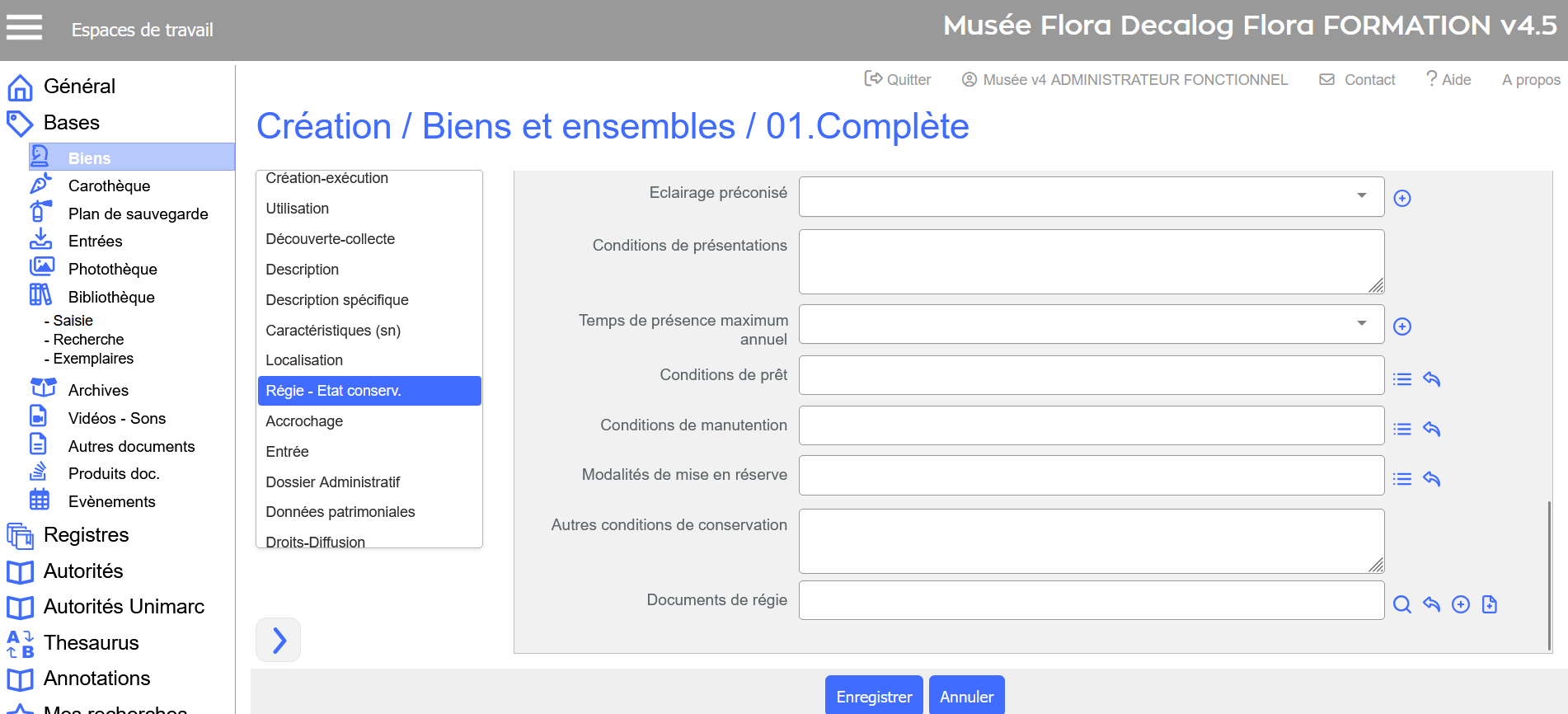Switch to the Localisation section
This screenshot has width=1568, height=714.
tap(304, 360)
